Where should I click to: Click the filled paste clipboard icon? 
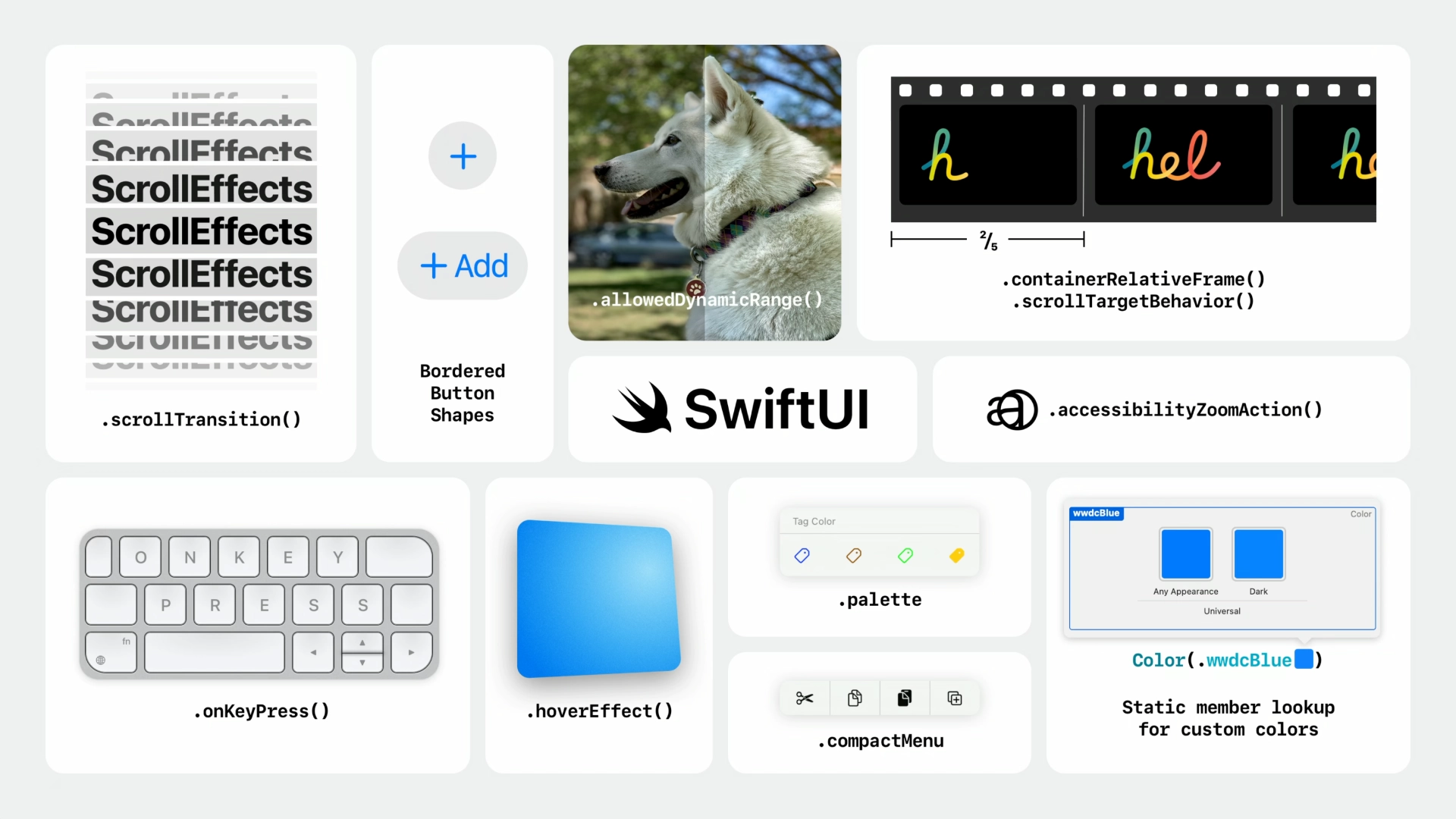coord(905,698)
